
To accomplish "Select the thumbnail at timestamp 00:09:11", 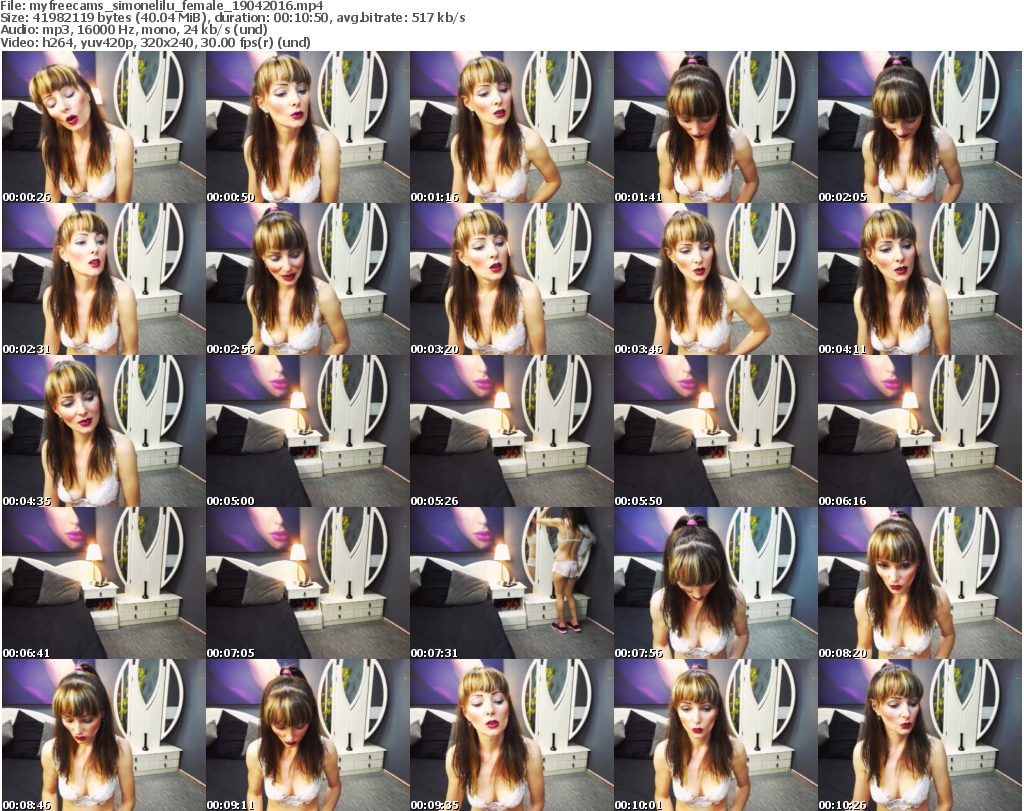I will click(x=308, y=735).
